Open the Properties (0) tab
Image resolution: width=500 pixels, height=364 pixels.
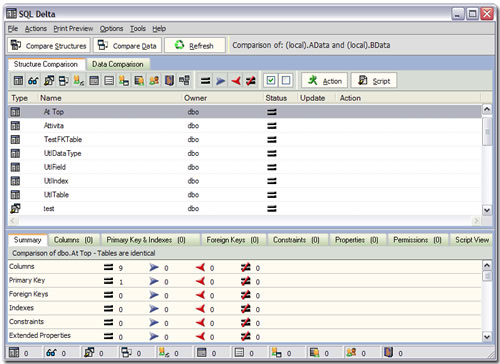[x=357, y=240]
